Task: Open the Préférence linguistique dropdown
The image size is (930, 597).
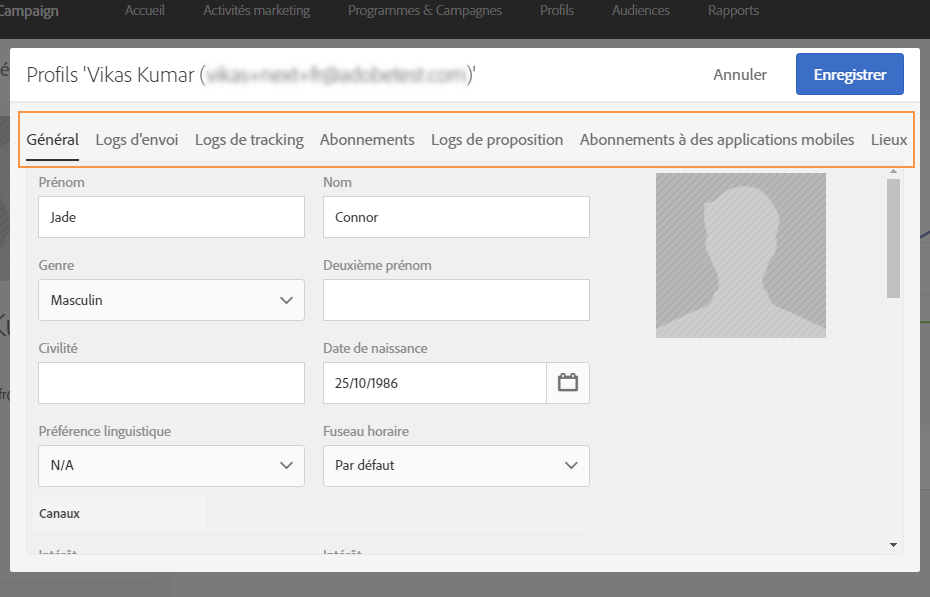Action: pyautogui.click(x=171, y=465)
